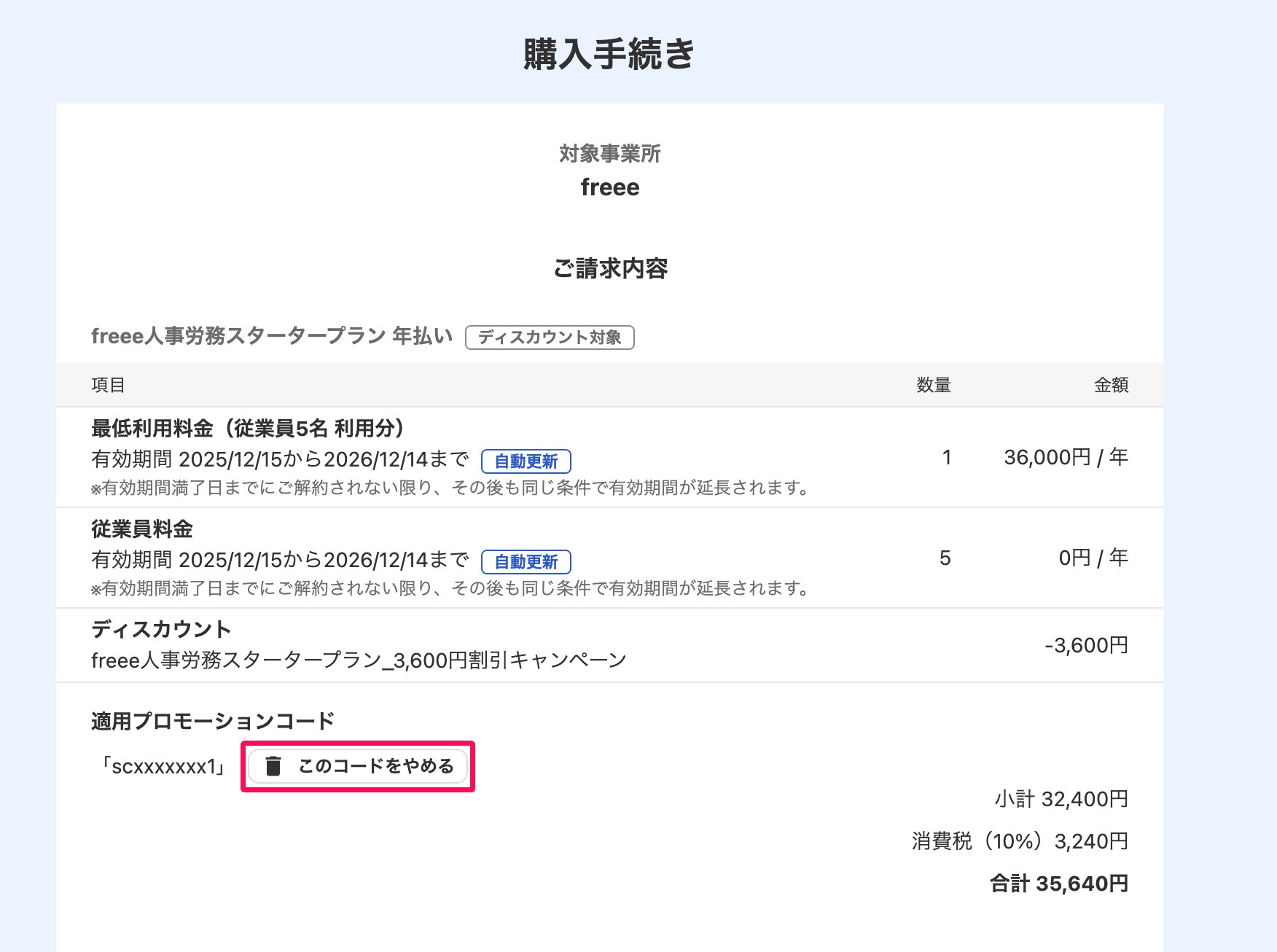Click the renewal note under 最低利用料金 row
This screenshot has width=1277, height=952.
pos(450,488)
